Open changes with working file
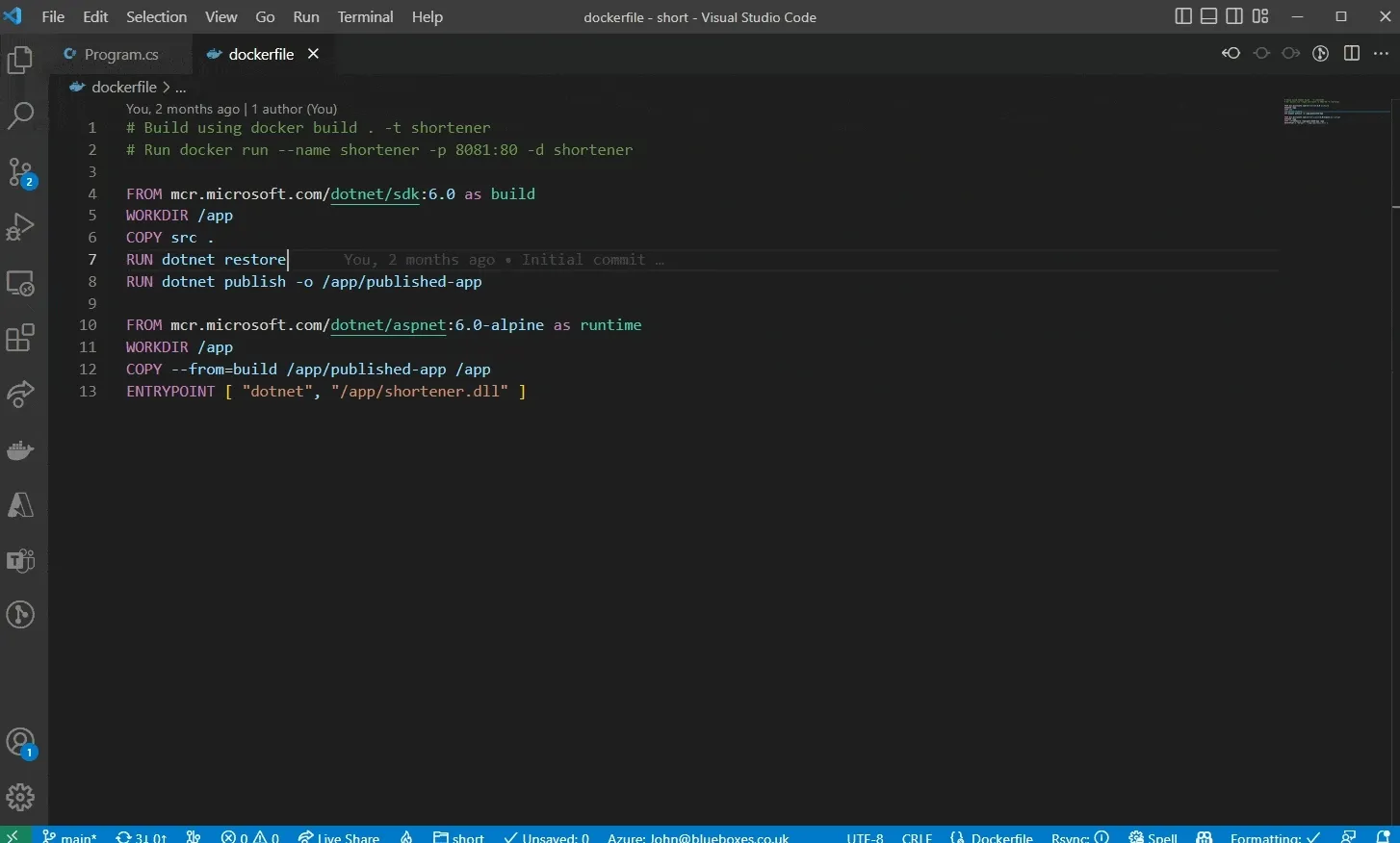 point(1261,54)
